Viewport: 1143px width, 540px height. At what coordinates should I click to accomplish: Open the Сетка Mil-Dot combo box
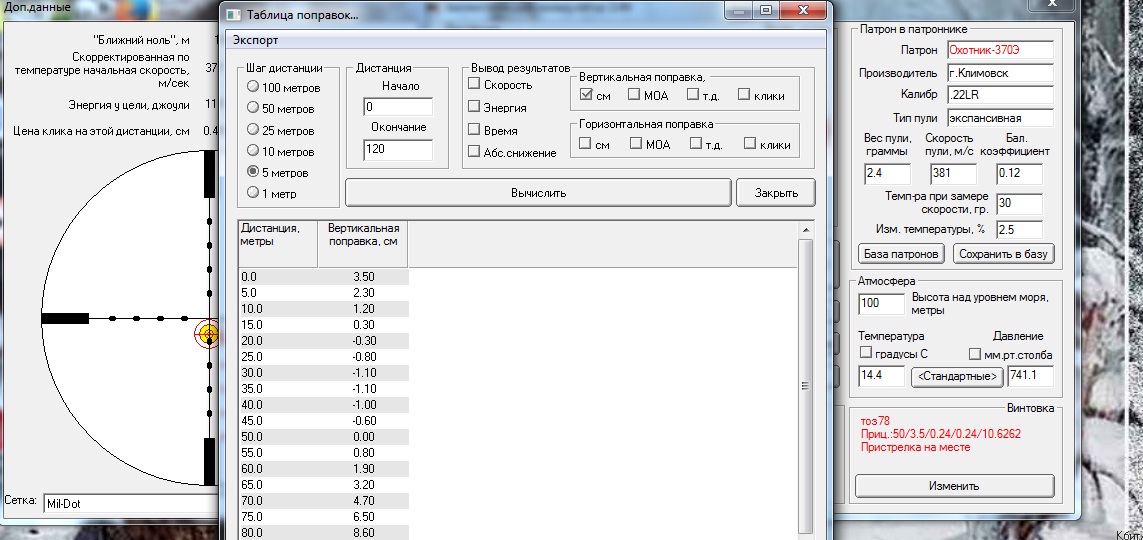(x=130, y=503)
